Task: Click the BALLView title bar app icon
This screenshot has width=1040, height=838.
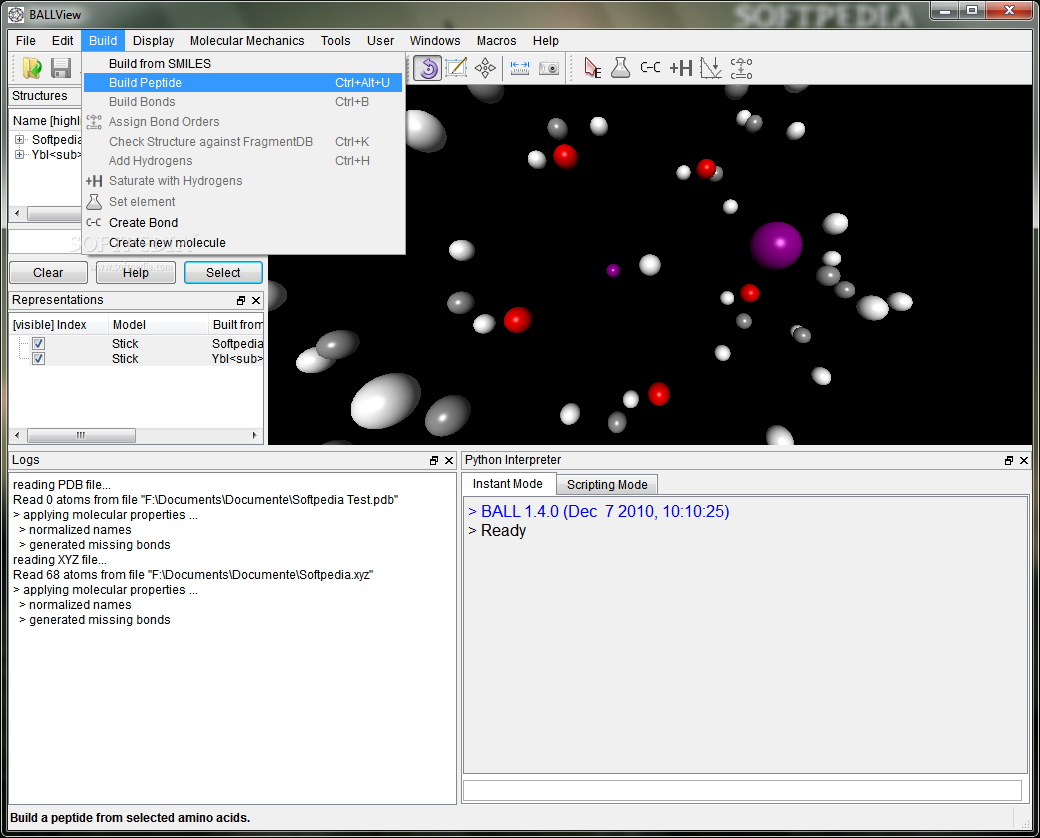Action: tap(16, 14)
